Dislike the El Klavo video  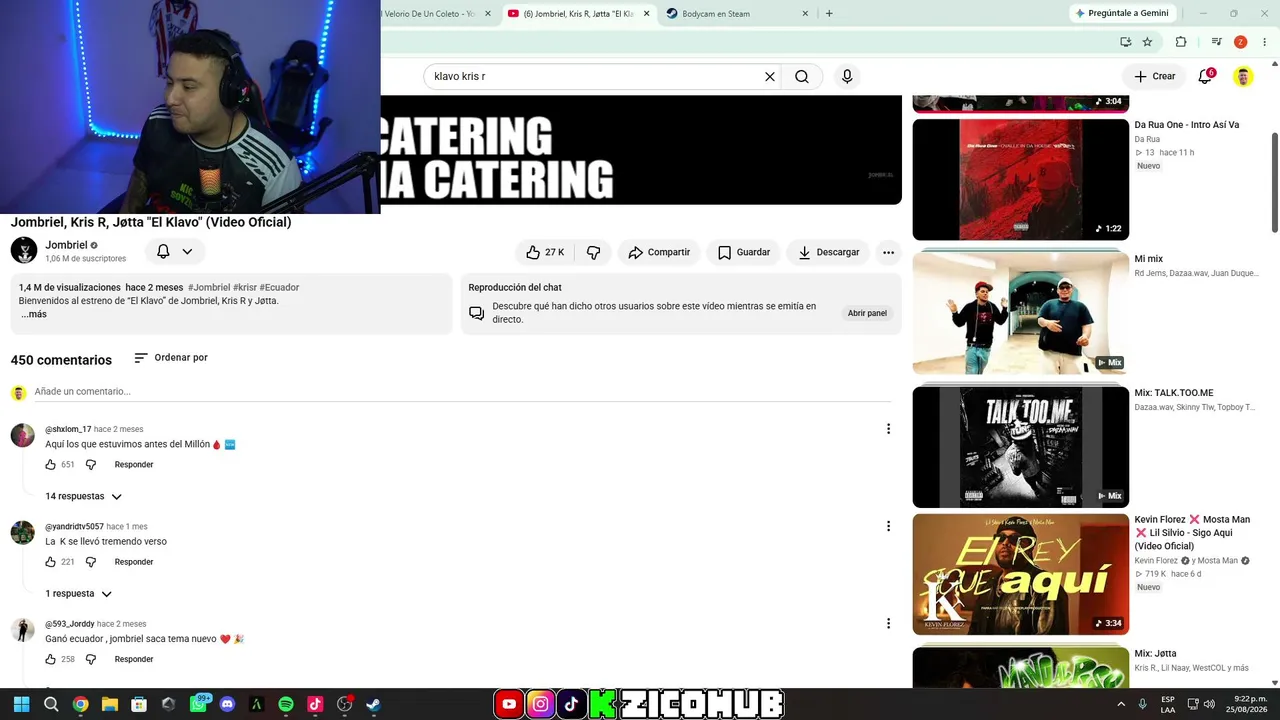tap(593, 252)
